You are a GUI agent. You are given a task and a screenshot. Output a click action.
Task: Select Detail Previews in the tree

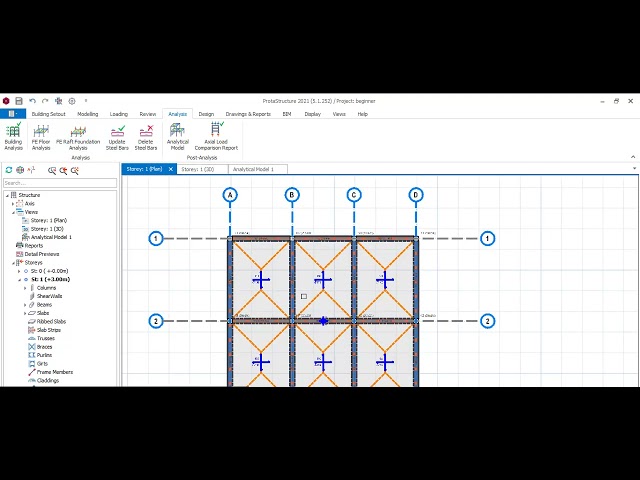pos(42,254)
